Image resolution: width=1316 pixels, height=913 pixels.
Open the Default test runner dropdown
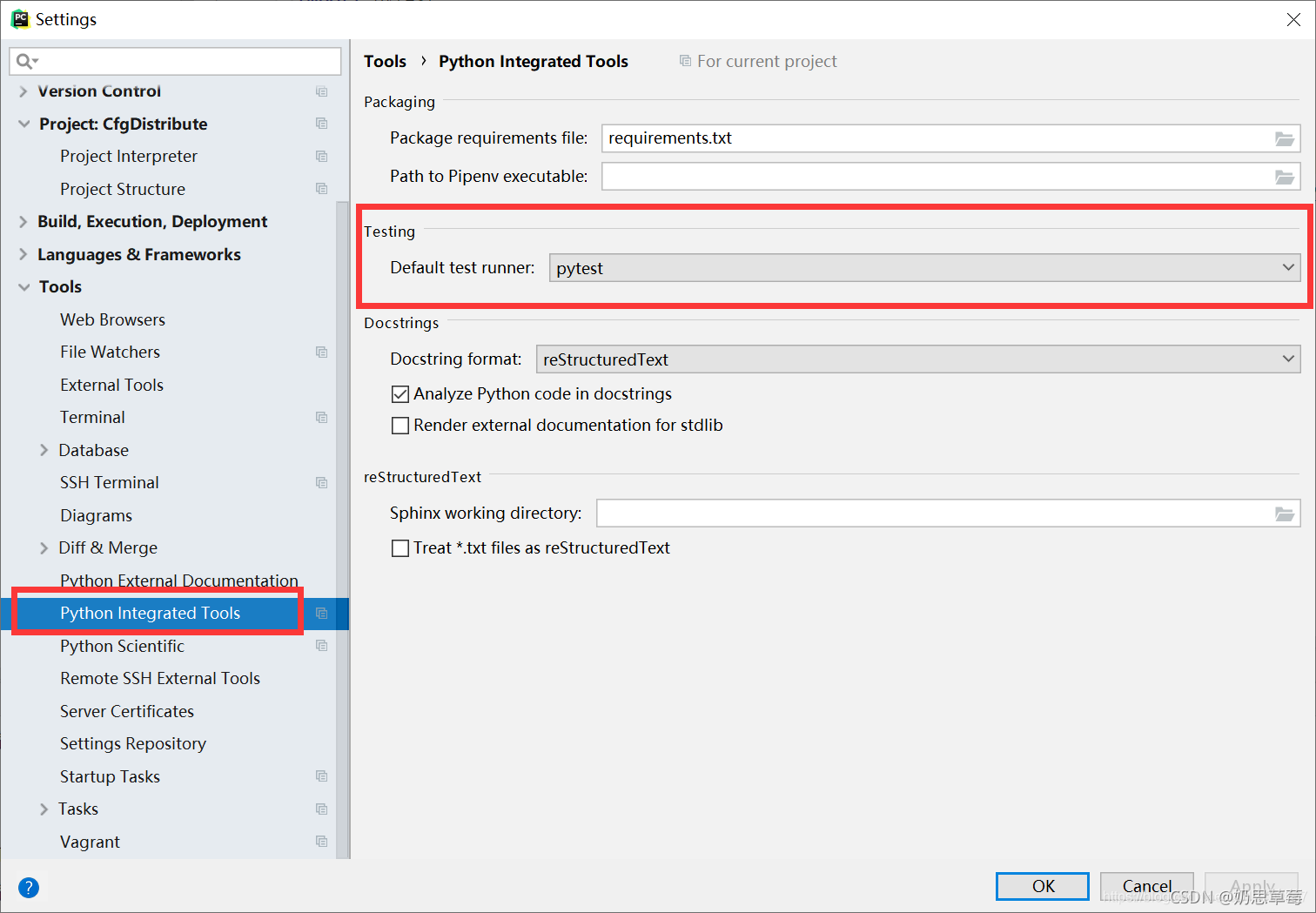924,268
